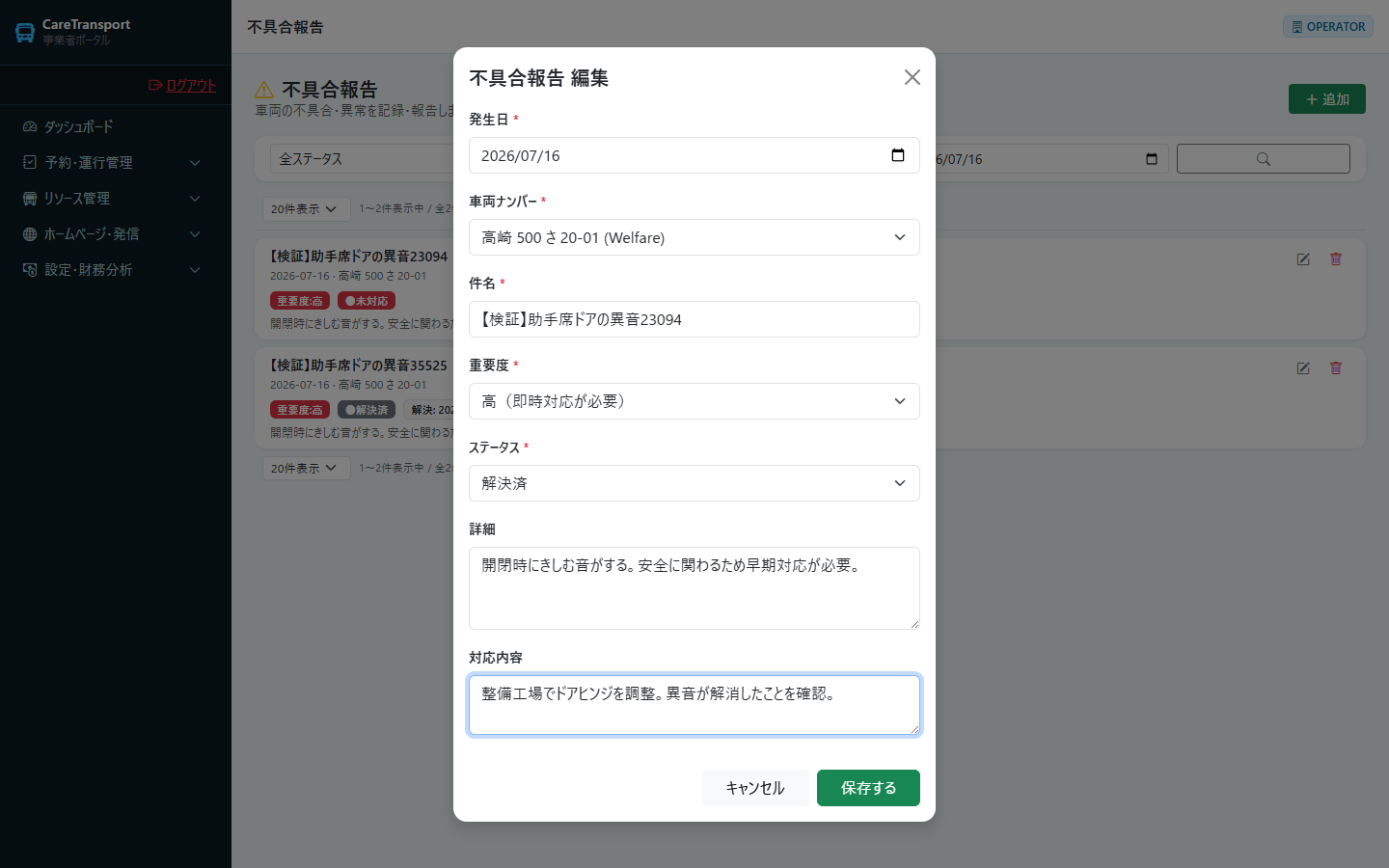The image size is (1389, 868).
Task: Click the キャンセル button
Action: pyautogui.click(x=754, y=788)
